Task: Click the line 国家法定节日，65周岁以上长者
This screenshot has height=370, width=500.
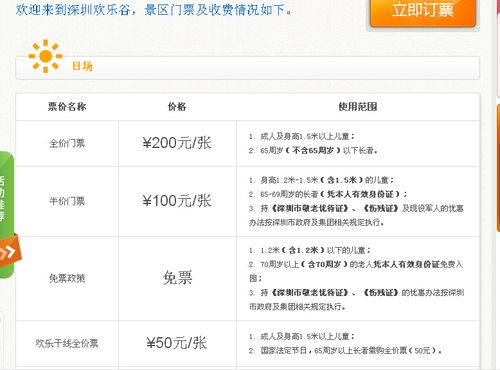Action: [x=346, y=351]
